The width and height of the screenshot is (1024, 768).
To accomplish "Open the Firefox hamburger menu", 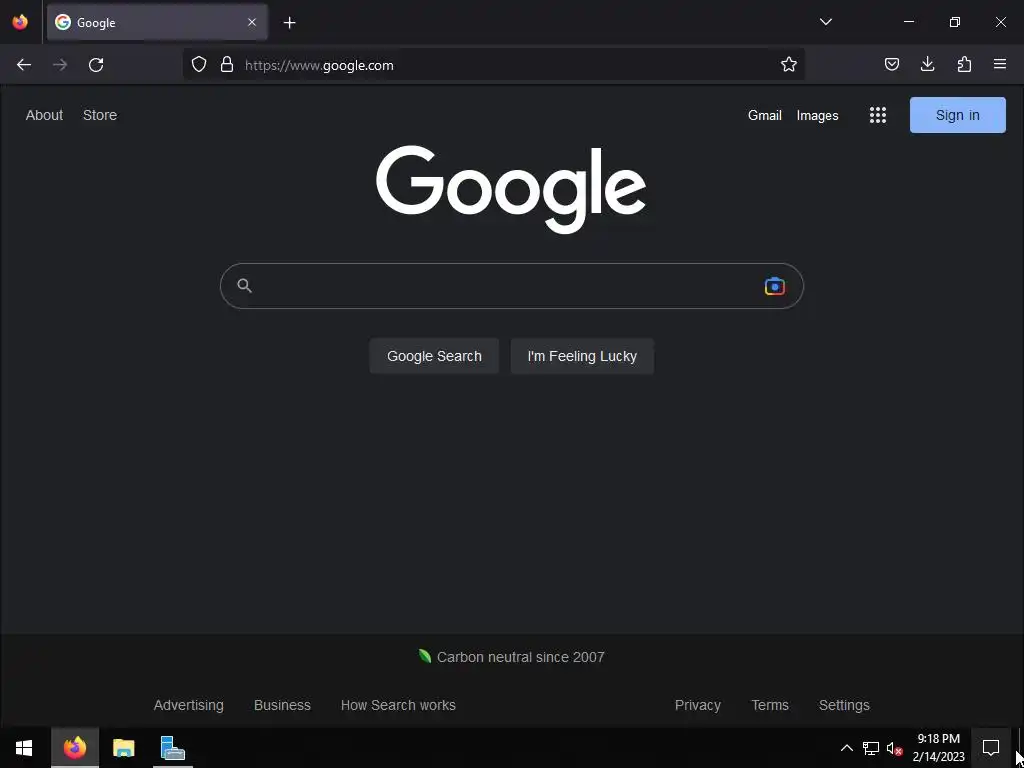I will 999,64.
